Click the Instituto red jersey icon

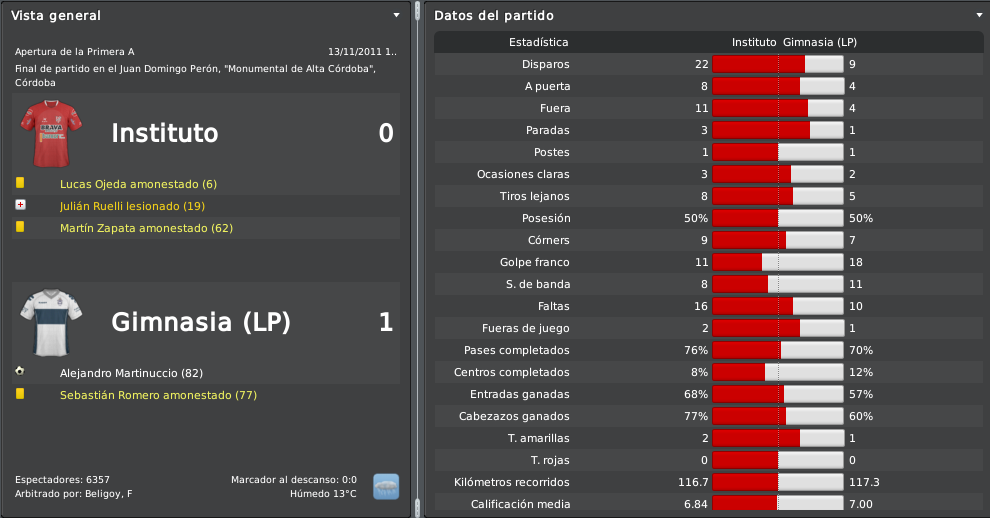coord(51,133)
